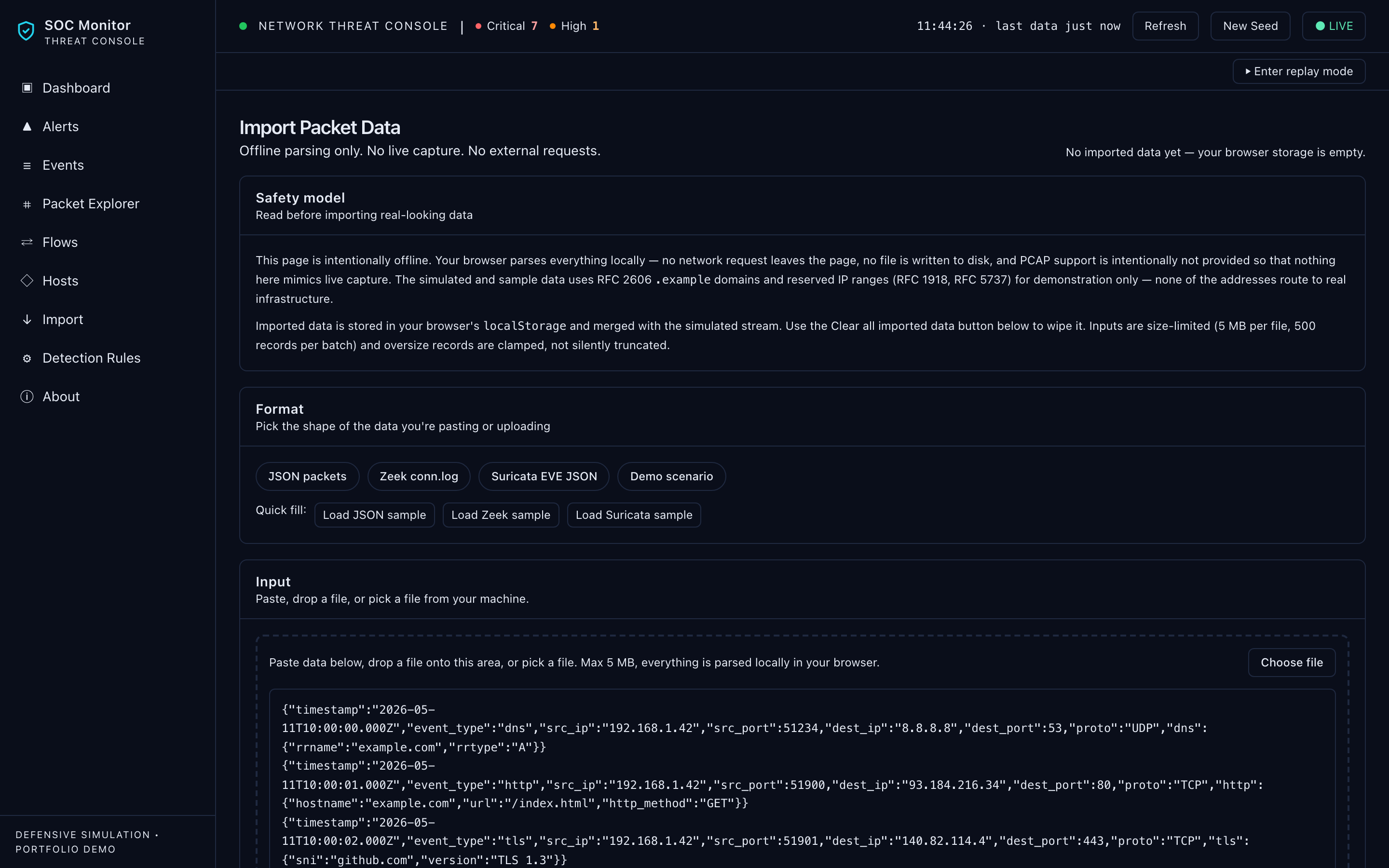
Task: Click the Detection Rules gear icon
Action: pyautogui.click(x=27, y=358)
